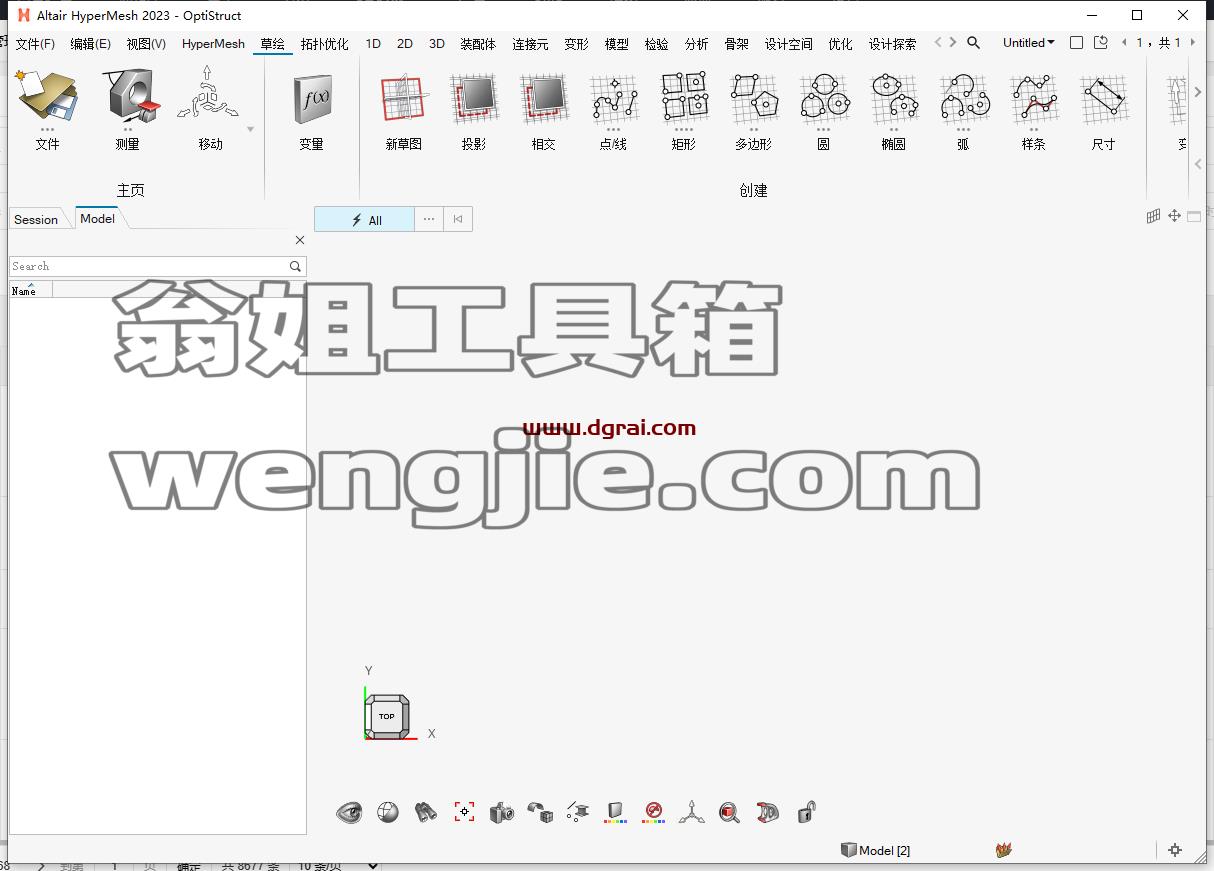Click the TOP view cube
Image resolution: width=1214 pixels, height=871 pixels.
[x=387, y=716]
